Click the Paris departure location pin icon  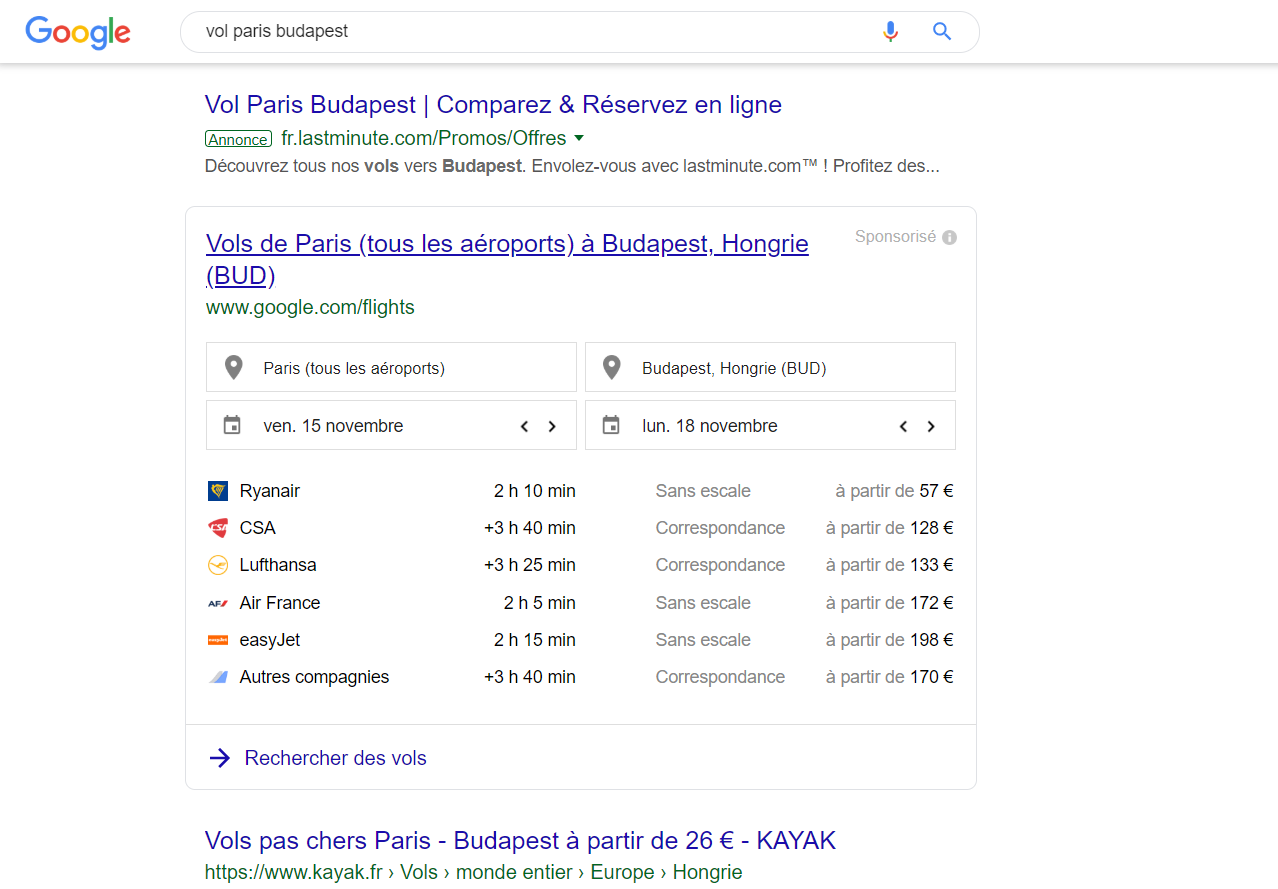tap(234, 368)
